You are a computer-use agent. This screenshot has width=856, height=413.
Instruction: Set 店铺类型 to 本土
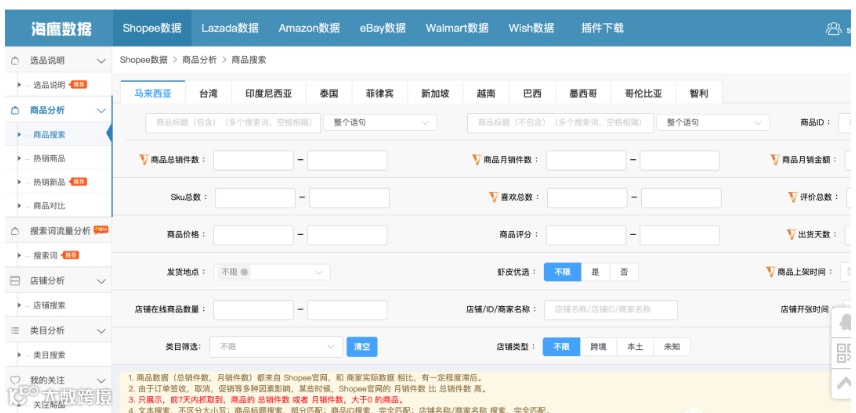point(635,346)
